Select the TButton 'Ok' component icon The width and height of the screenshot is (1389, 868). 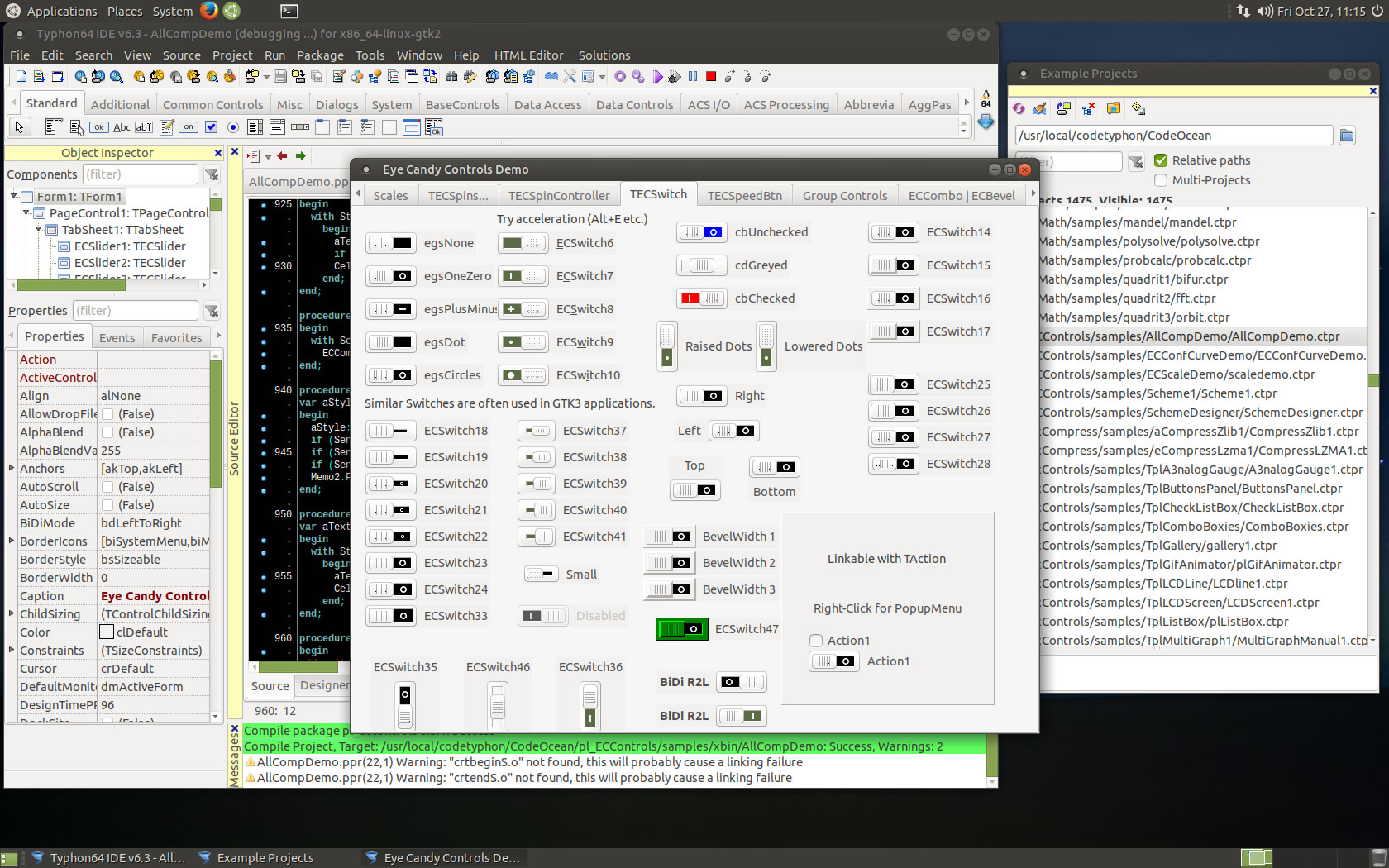point(99,127)
